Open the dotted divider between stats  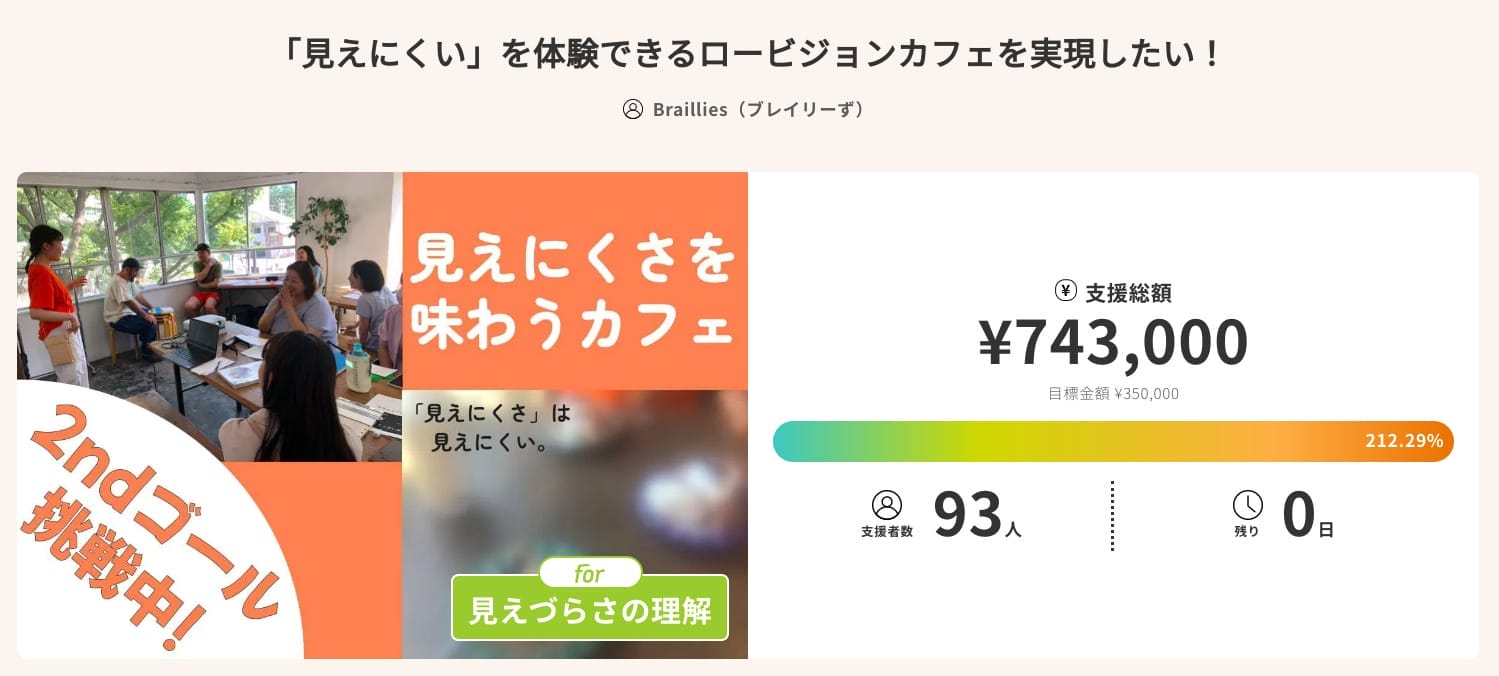(x=1112, y=514)
